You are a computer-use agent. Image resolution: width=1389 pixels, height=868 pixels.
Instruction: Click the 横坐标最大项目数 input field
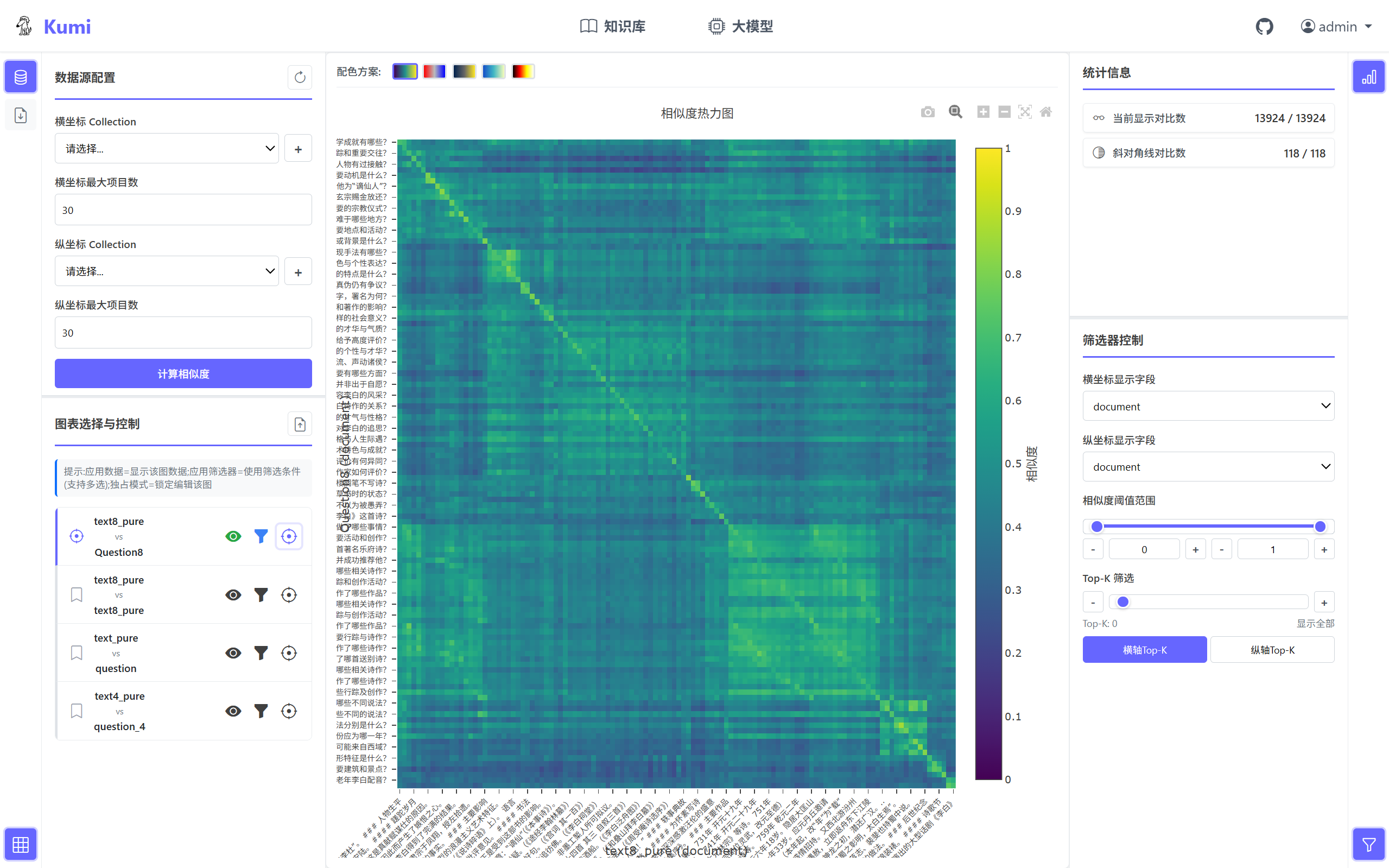coord(183,210)
